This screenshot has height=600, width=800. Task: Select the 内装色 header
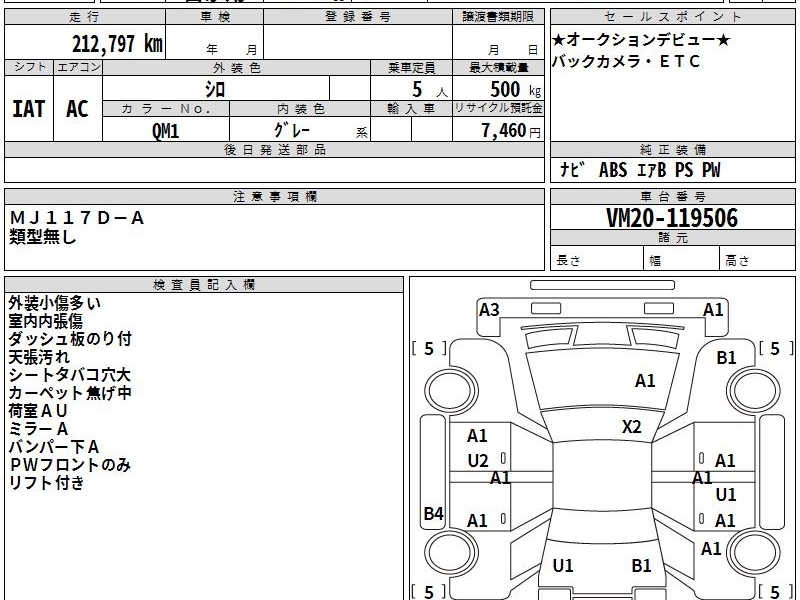(301, 109)
